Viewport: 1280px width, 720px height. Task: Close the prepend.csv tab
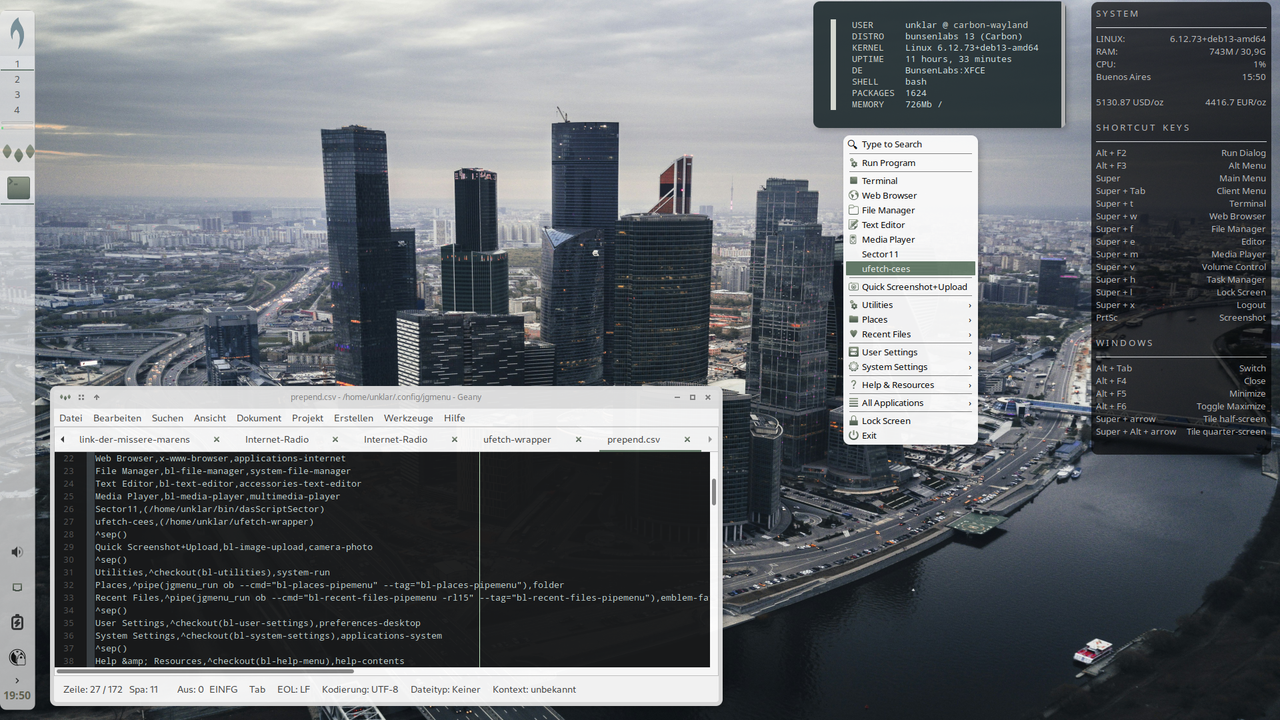tap(687, 440)
